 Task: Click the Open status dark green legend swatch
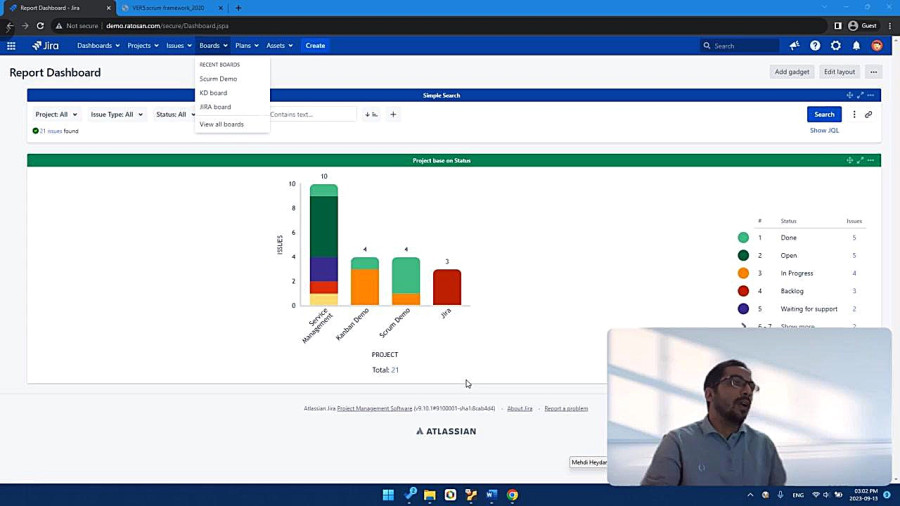(x=743, y=255)
